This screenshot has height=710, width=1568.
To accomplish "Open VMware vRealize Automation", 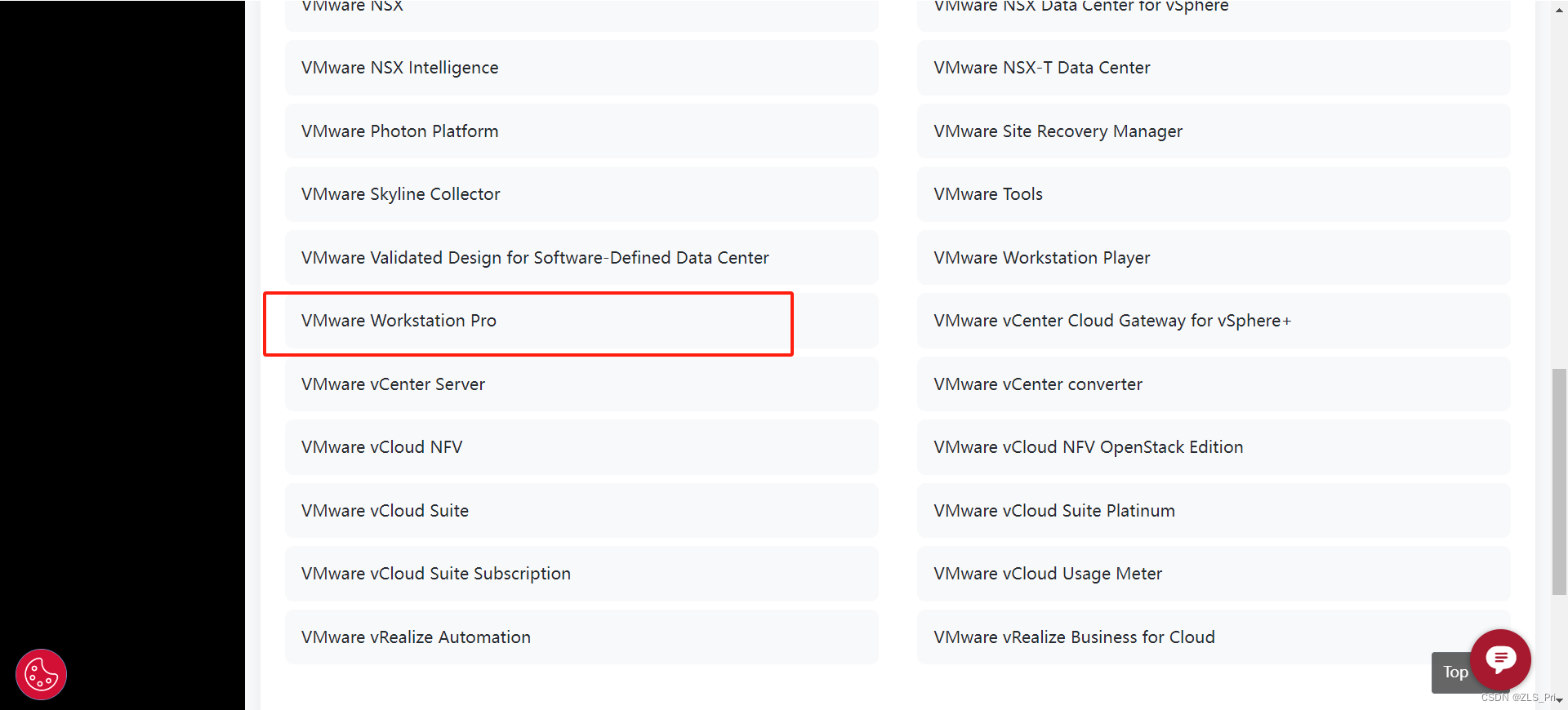I will click(581, 637).
